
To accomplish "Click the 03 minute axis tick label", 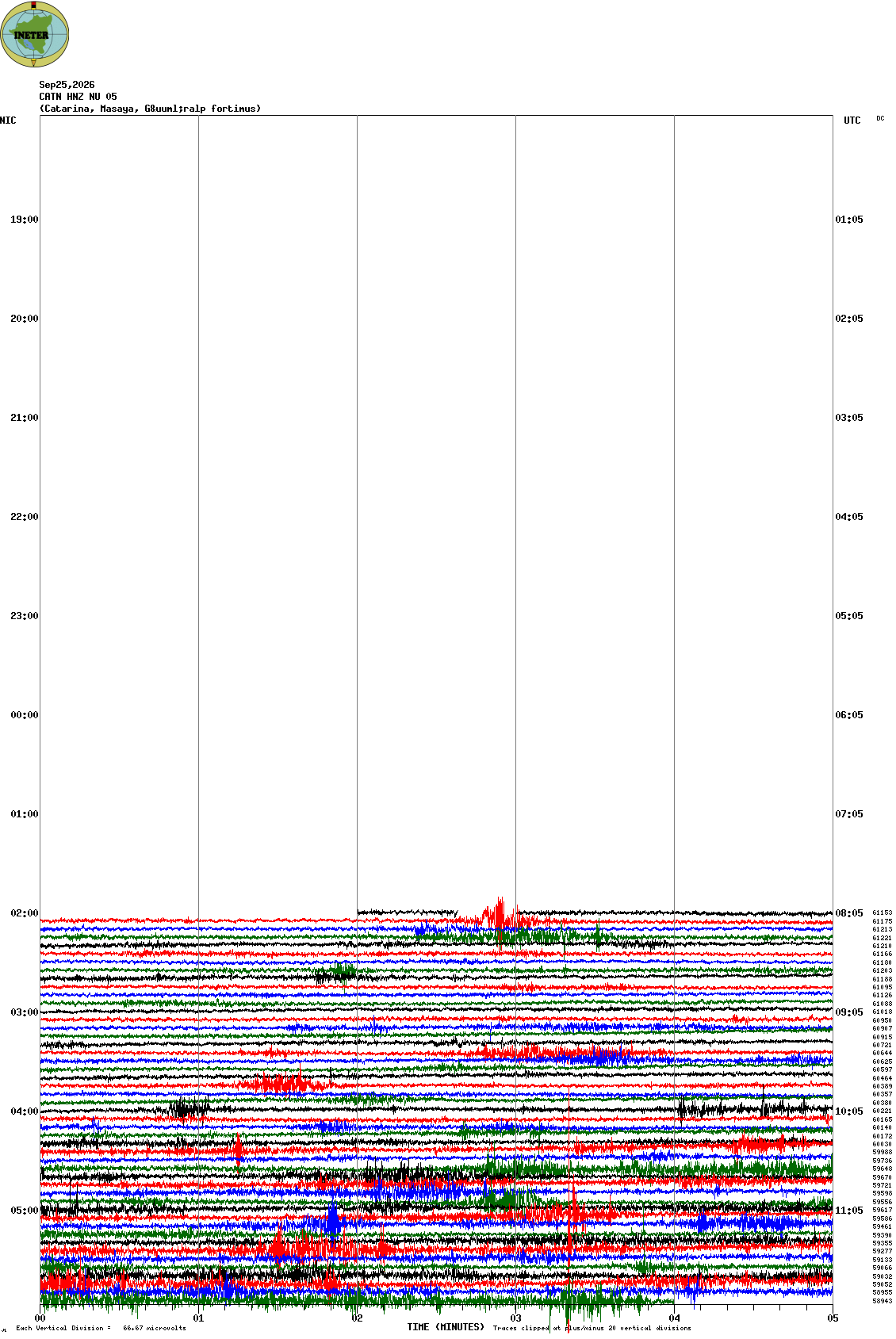I will pyautogui.click(x=515, y=1318).
